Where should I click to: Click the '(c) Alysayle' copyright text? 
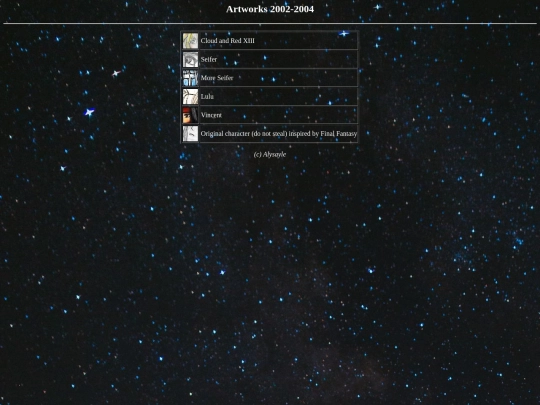pyautogui.click(x=270, y=155)
